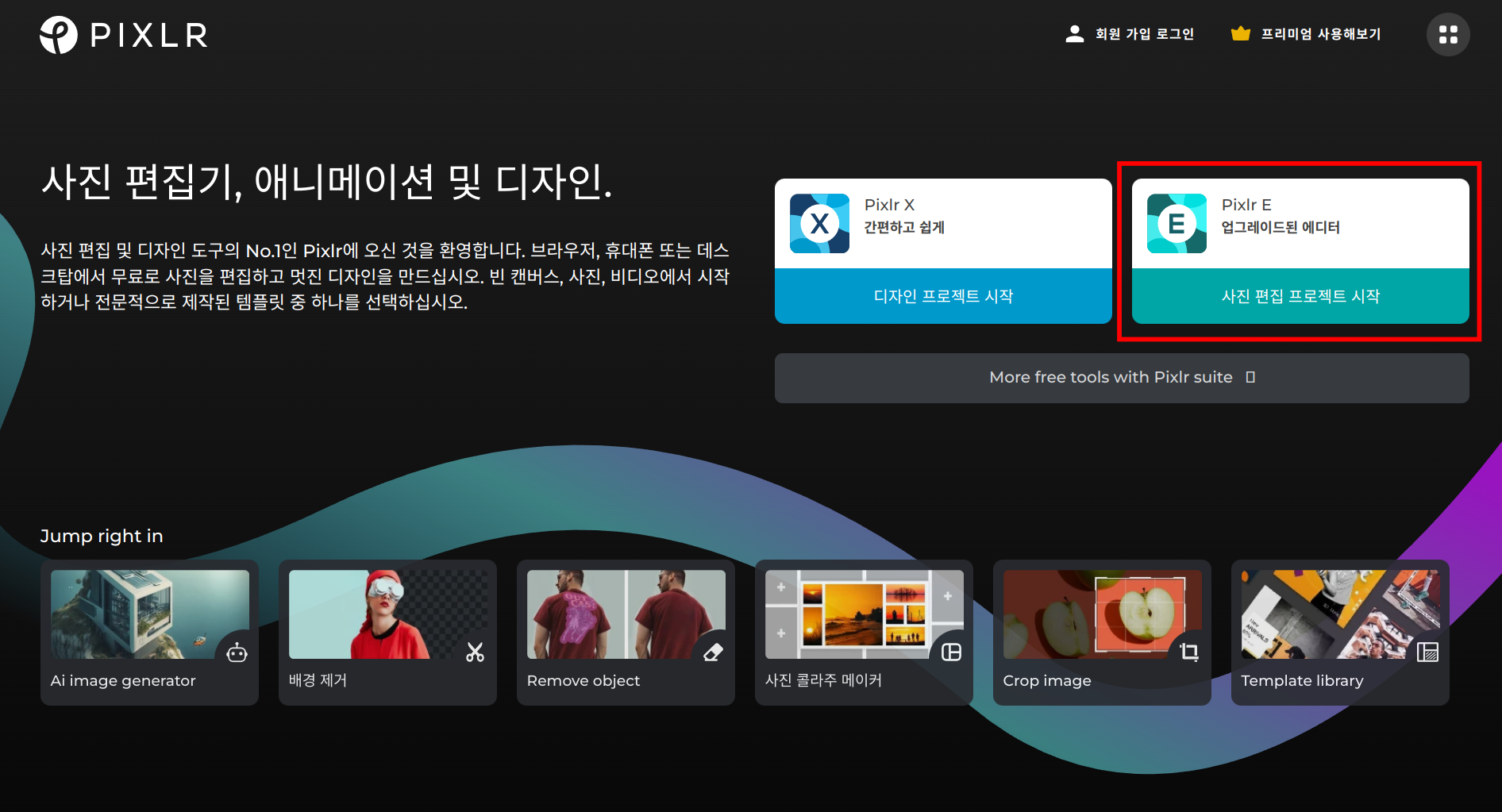Click the 사진 콜라주 메이커 label
The width and height of the screenshot is (1502, 812).
(823, 680)
